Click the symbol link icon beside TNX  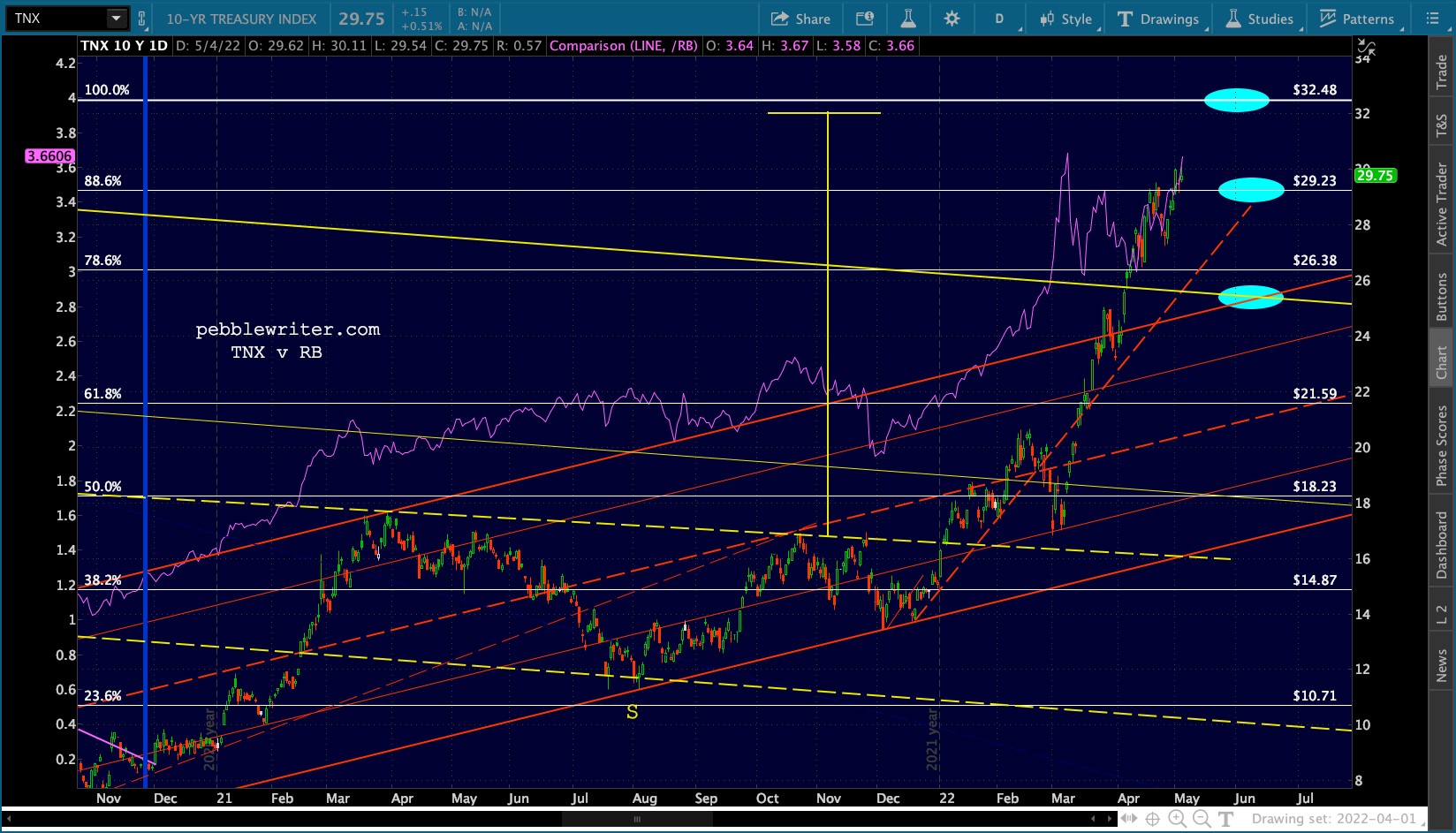click(x=141, y=19)
